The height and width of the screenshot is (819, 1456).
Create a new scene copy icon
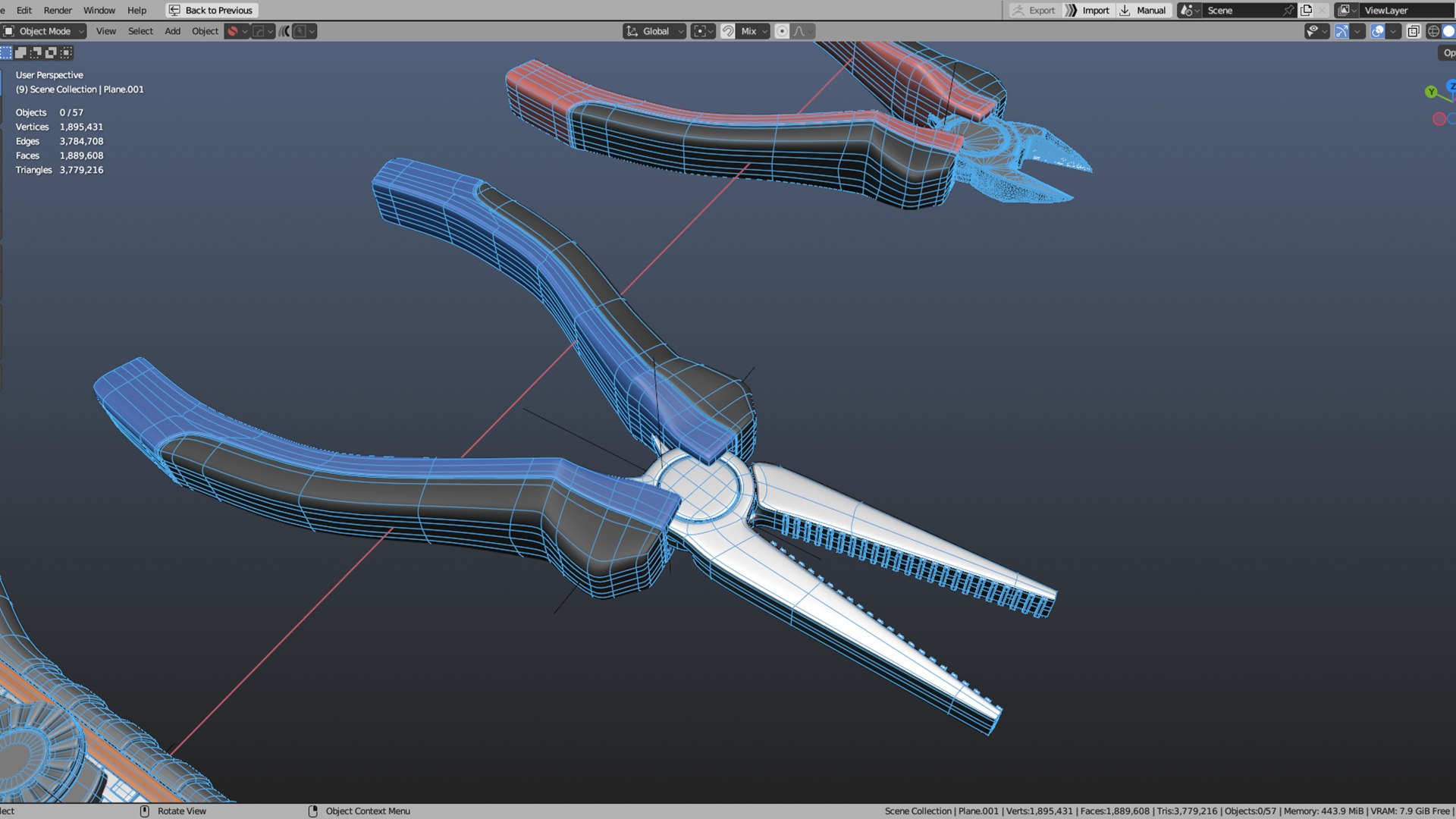[1306, 11]
